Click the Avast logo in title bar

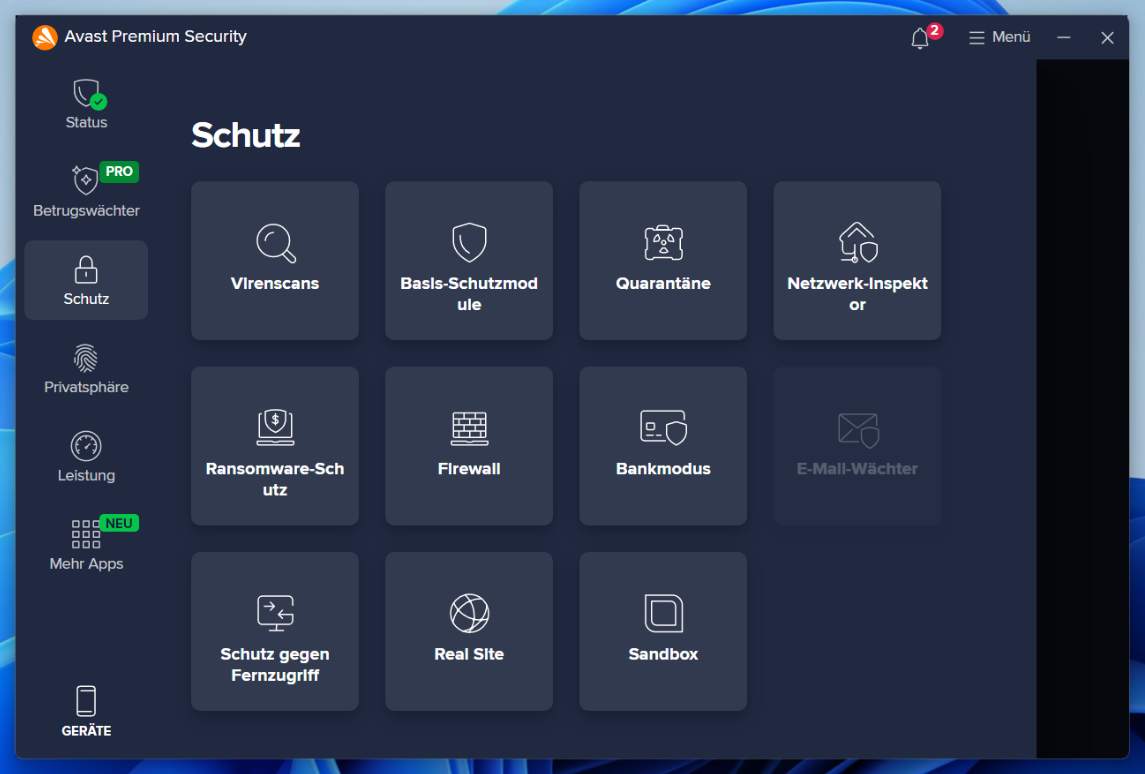45,37
